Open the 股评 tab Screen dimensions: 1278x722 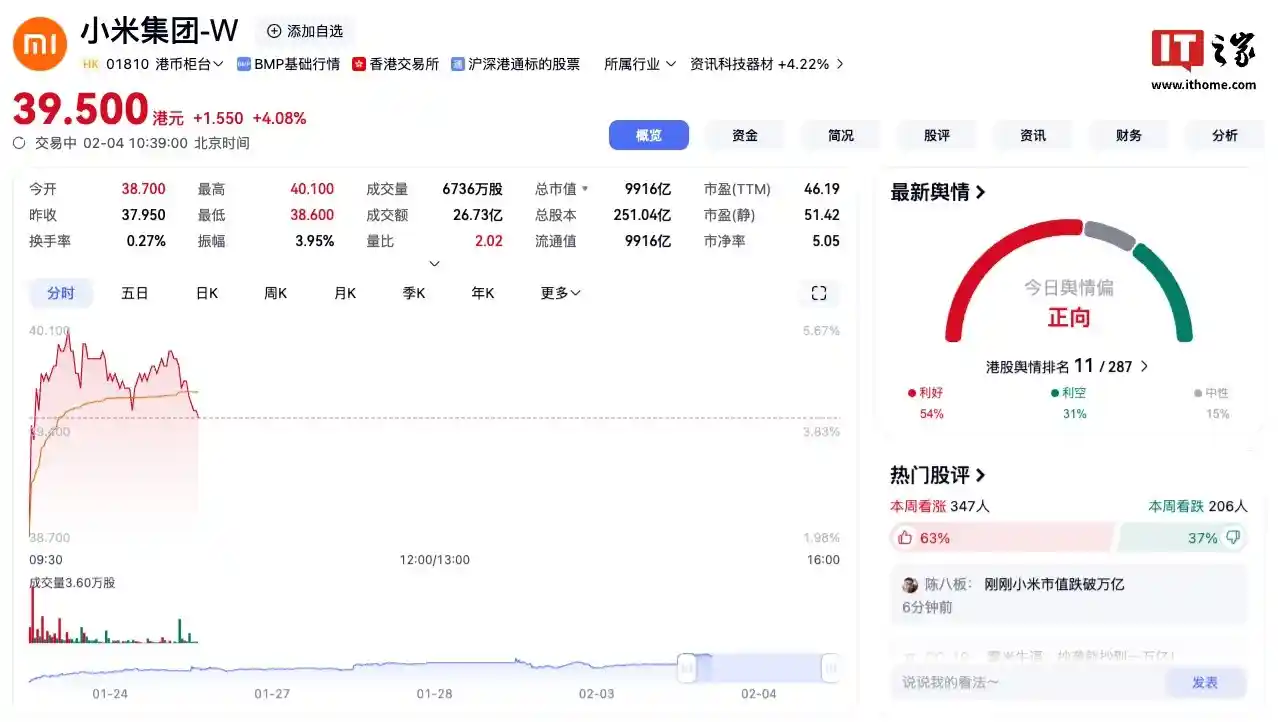[937, 135]
